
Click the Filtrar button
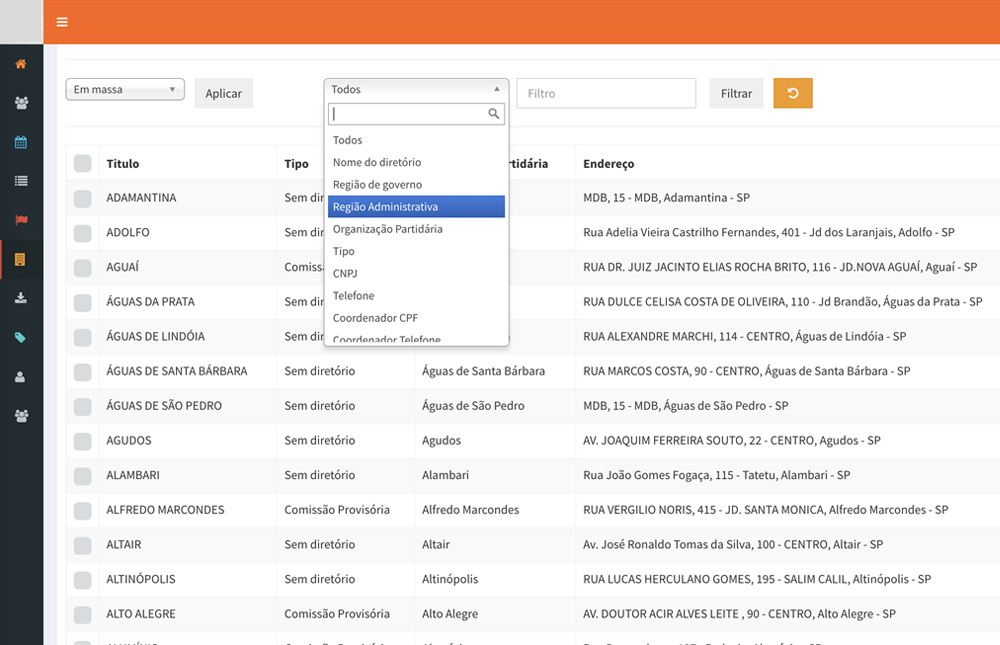(x=736, y=93)
